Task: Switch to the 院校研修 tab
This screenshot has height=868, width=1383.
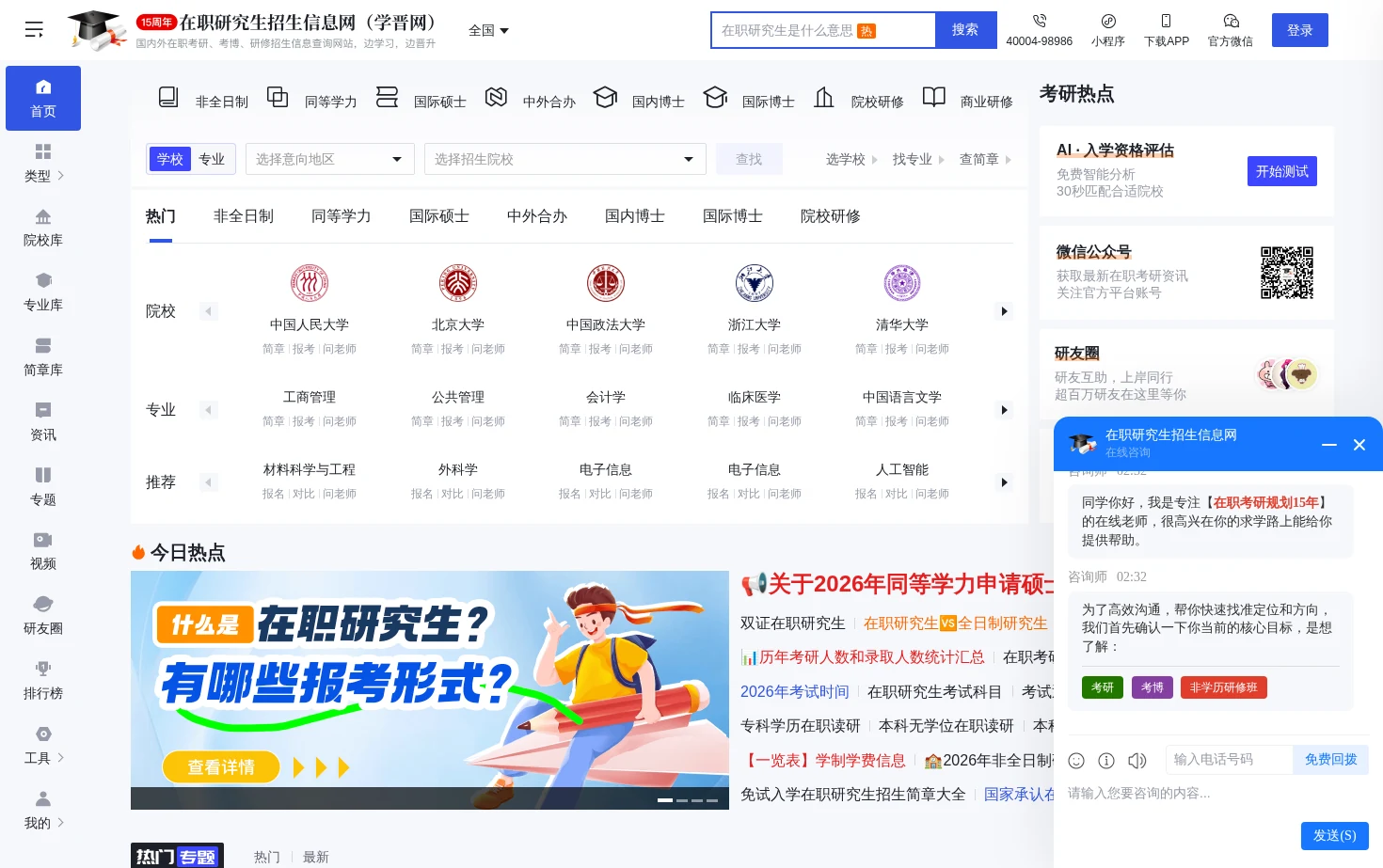Action: point(831,216)
